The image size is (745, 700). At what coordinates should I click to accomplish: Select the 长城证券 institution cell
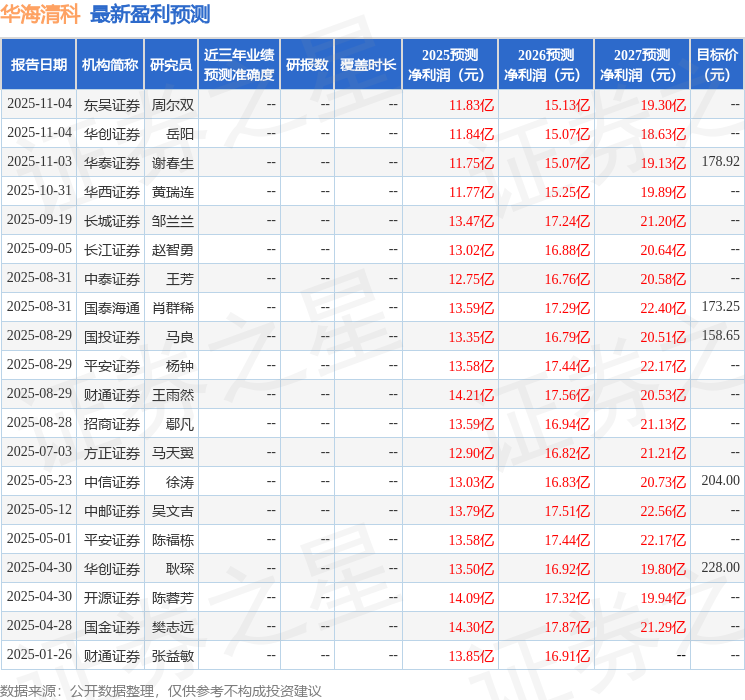click(x=112, y=221)
